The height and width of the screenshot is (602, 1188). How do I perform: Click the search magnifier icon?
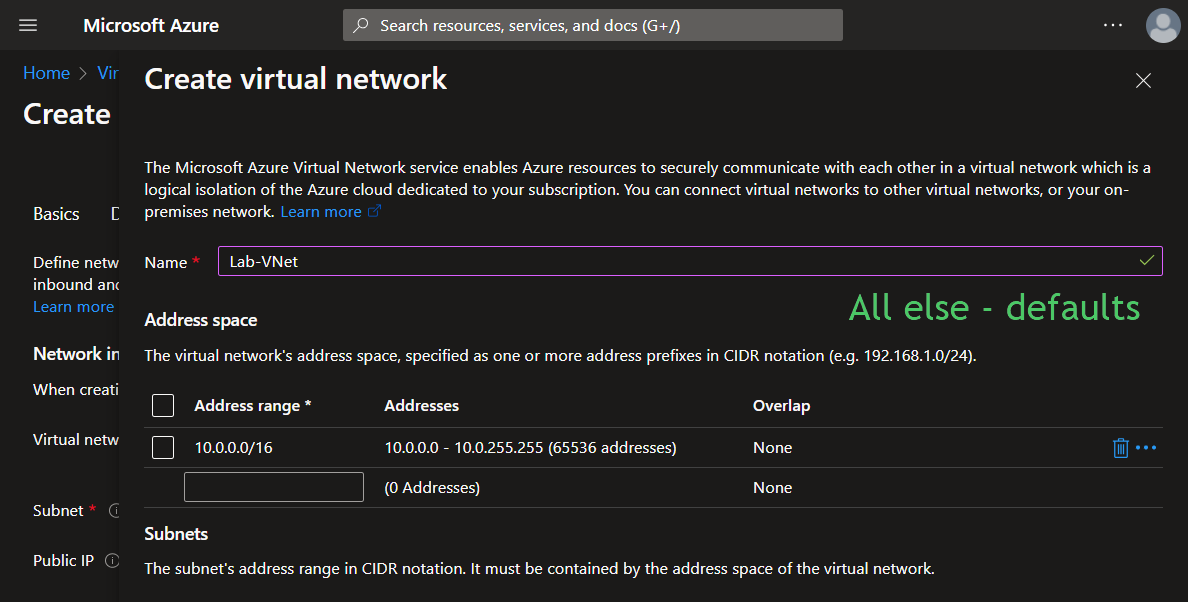[361, 26]
